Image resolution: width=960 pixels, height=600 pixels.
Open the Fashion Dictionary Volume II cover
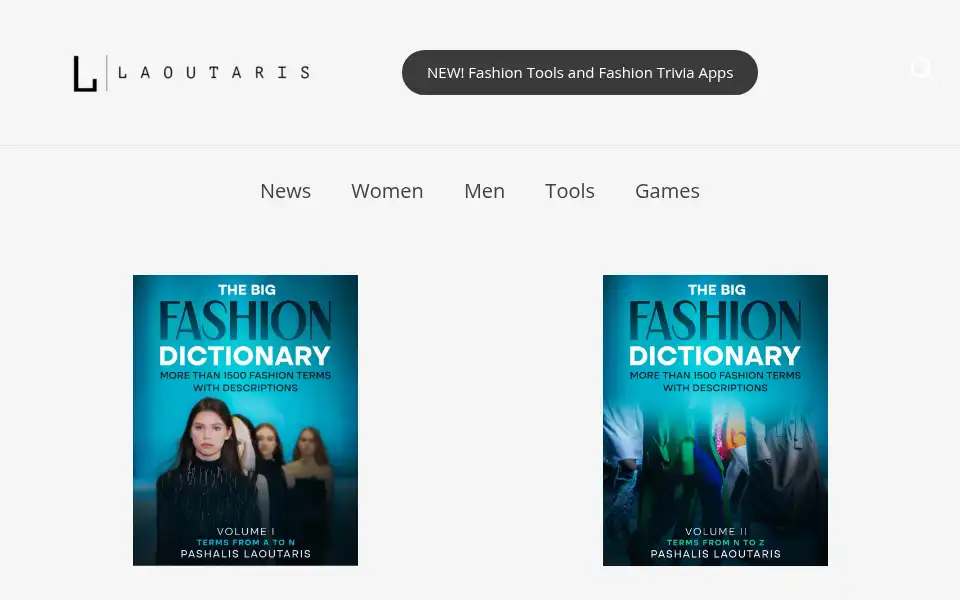tap(715, 420)
